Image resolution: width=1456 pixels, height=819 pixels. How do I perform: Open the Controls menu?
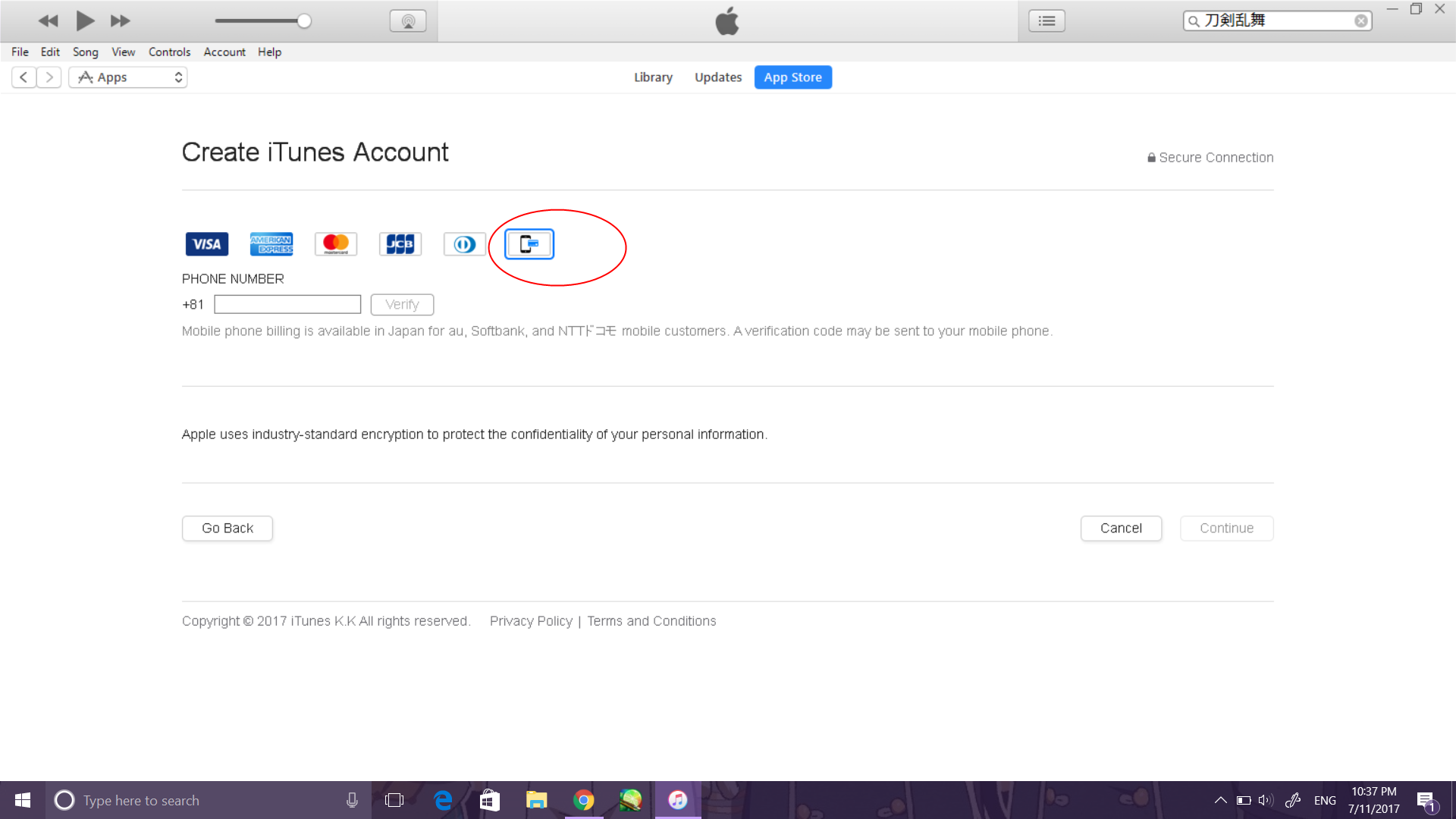click(169, 52)
